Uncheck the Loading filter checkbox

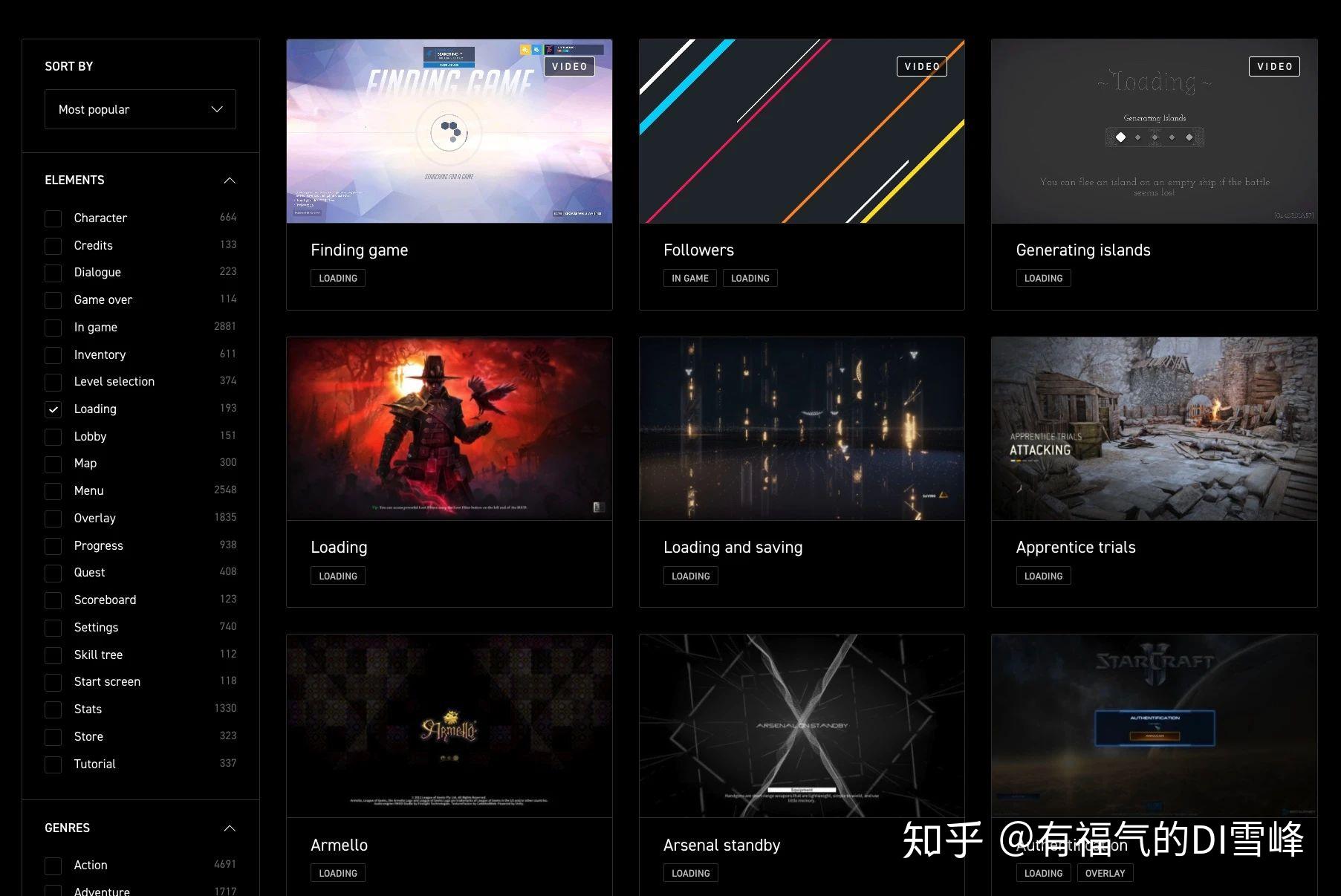(x=53, y=409)
